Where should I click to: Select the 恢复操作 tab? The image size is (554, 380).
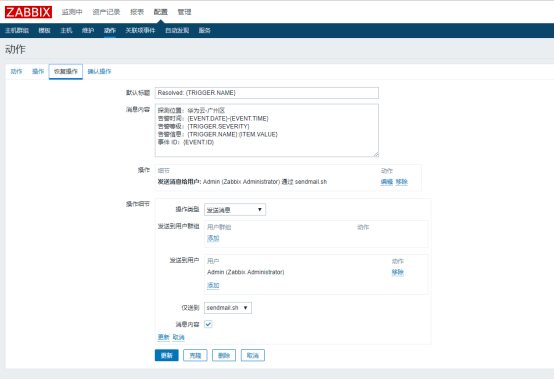(66, 72)
